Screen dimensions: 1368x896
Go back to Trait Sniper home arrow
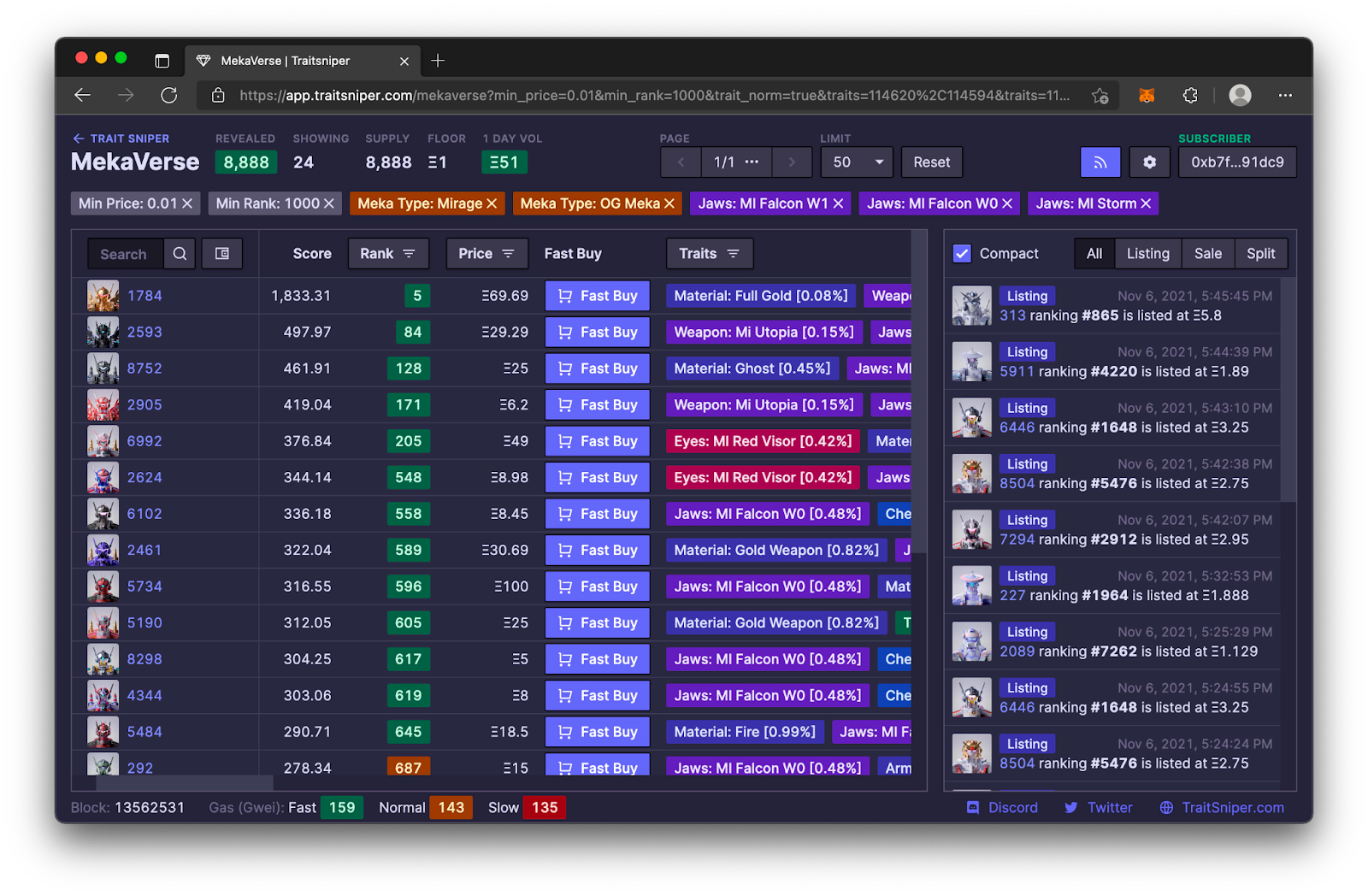(79, 139)
